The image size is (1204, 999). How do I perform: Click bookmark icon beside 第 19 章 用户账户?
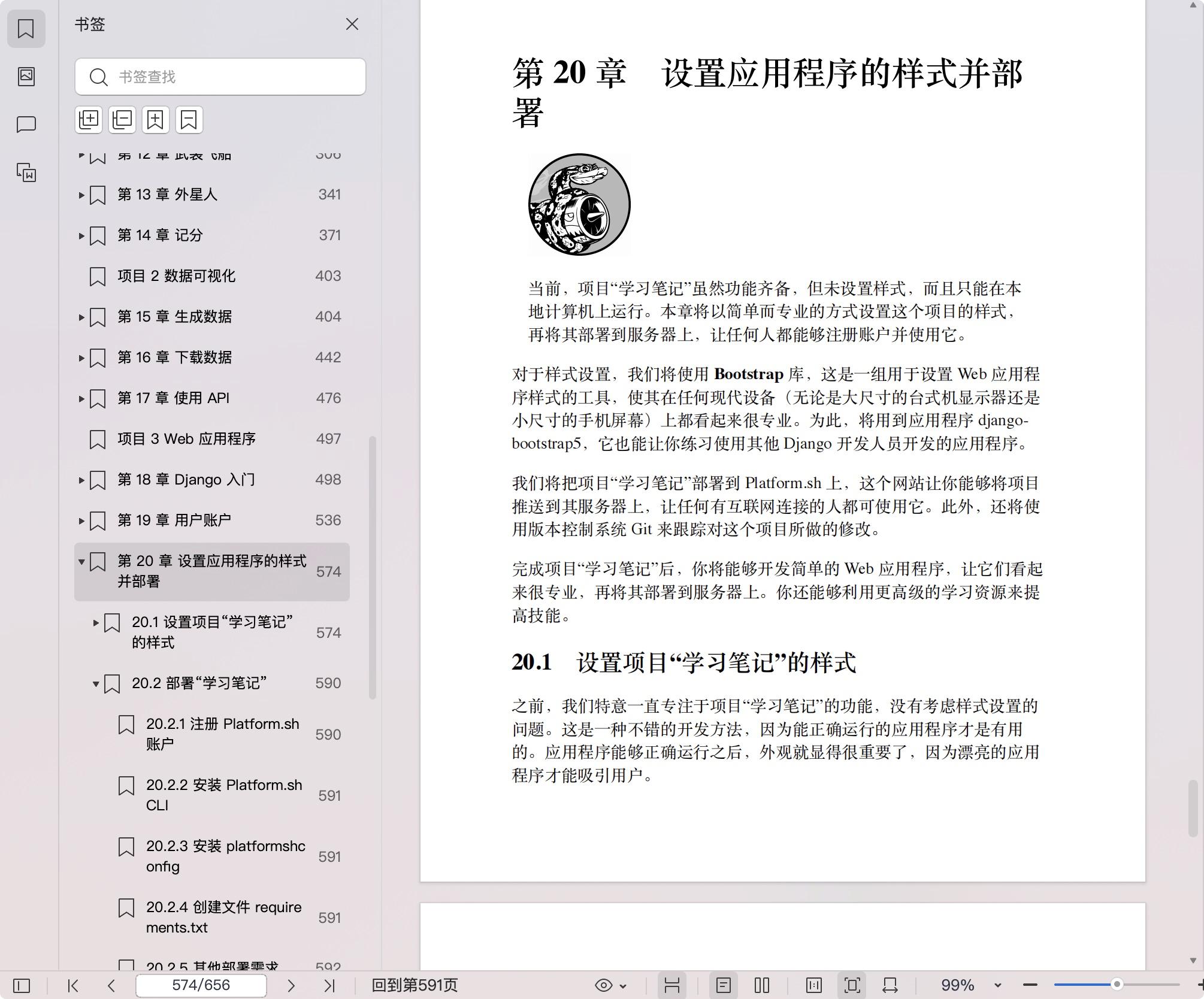tap(98, 521)
